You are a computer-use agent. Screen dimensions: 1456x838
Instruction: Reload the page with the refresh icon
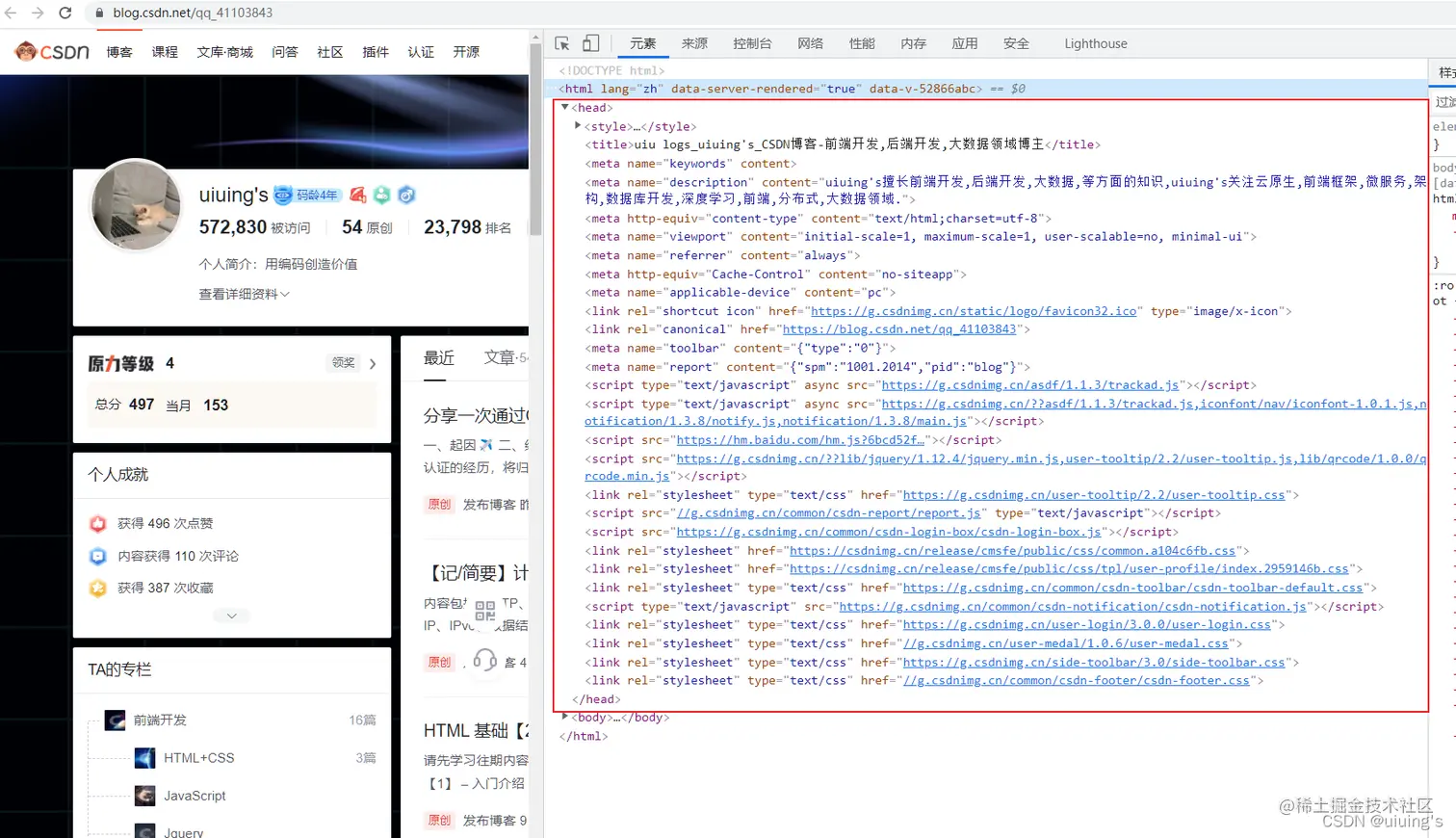tap(65, 14)
